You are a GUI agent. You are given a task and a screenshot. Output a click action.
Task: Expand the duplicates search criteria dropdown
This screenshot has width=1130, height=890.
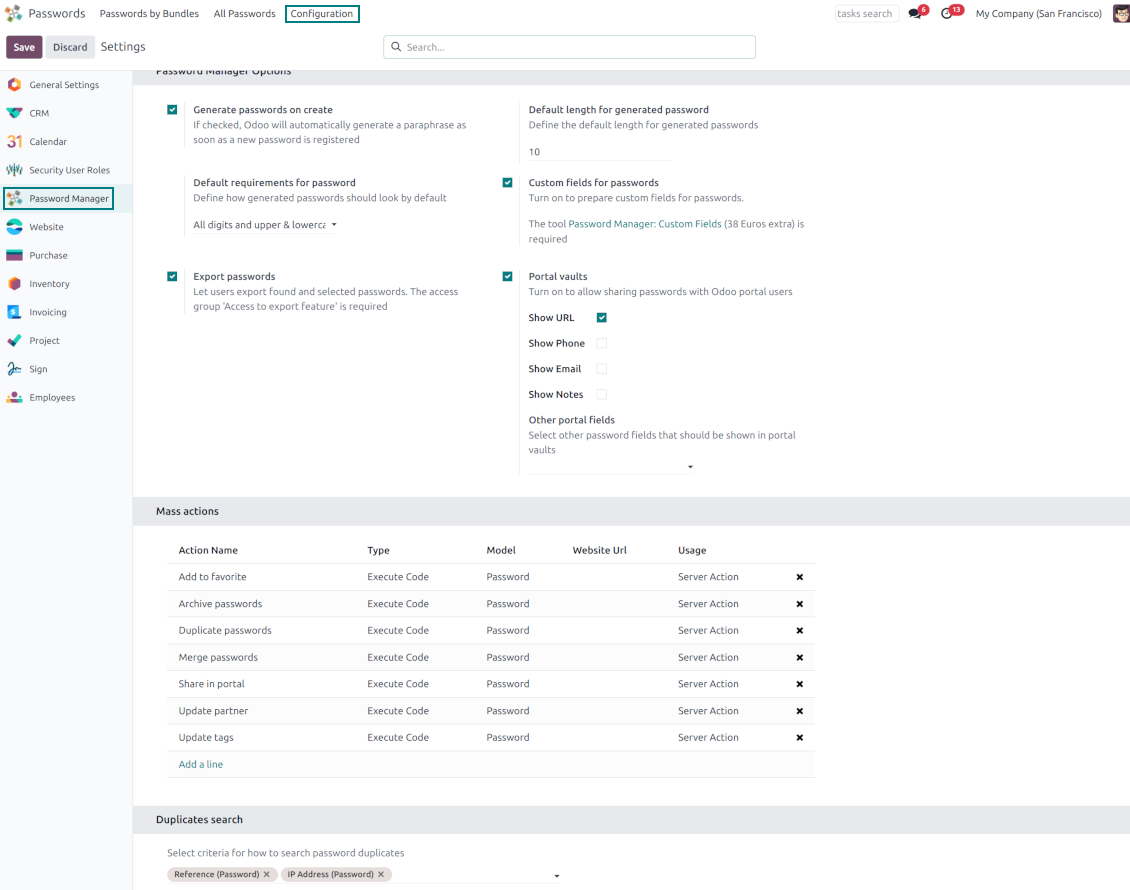(557, 876)
